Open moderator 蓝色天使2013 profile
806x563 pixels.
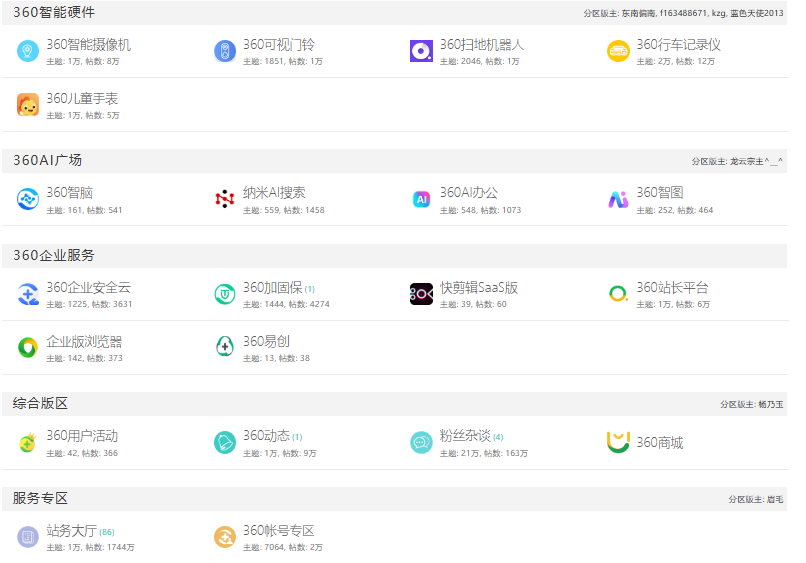757,13
